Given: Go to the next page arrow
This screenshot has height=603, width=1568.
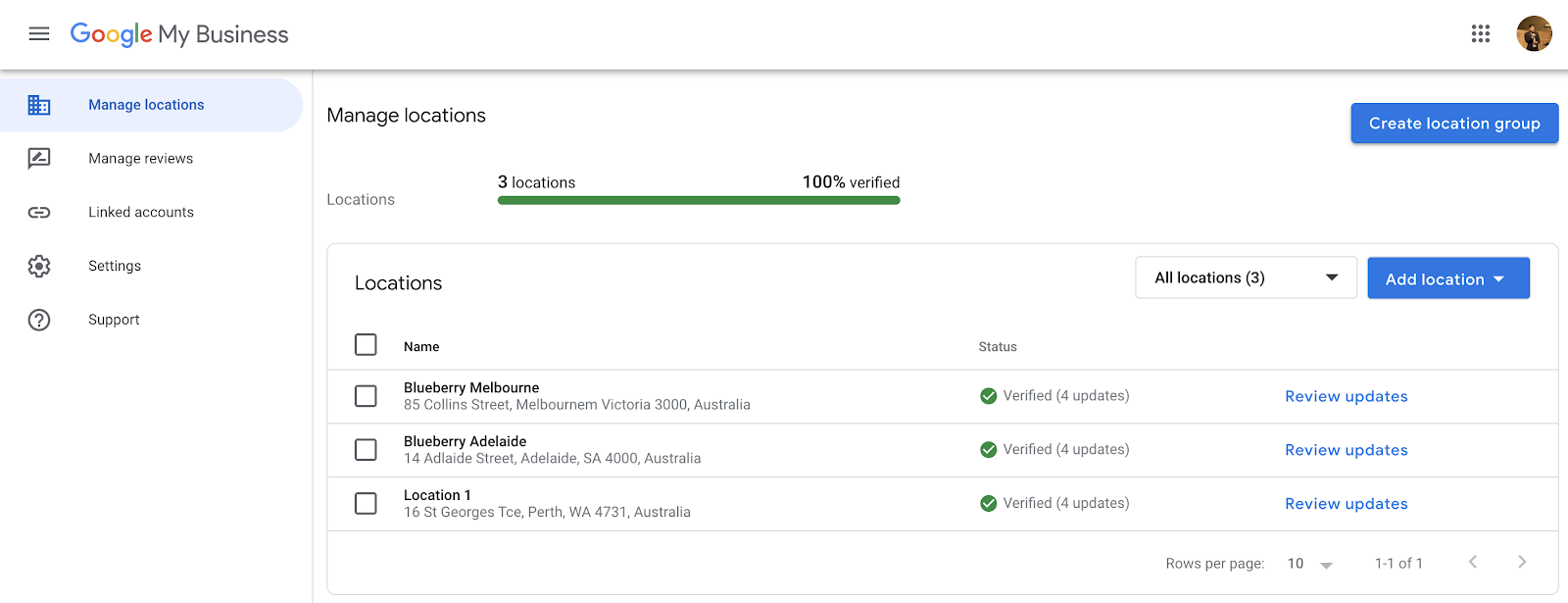Looking at the screenshot, I should pos(1522,562).
